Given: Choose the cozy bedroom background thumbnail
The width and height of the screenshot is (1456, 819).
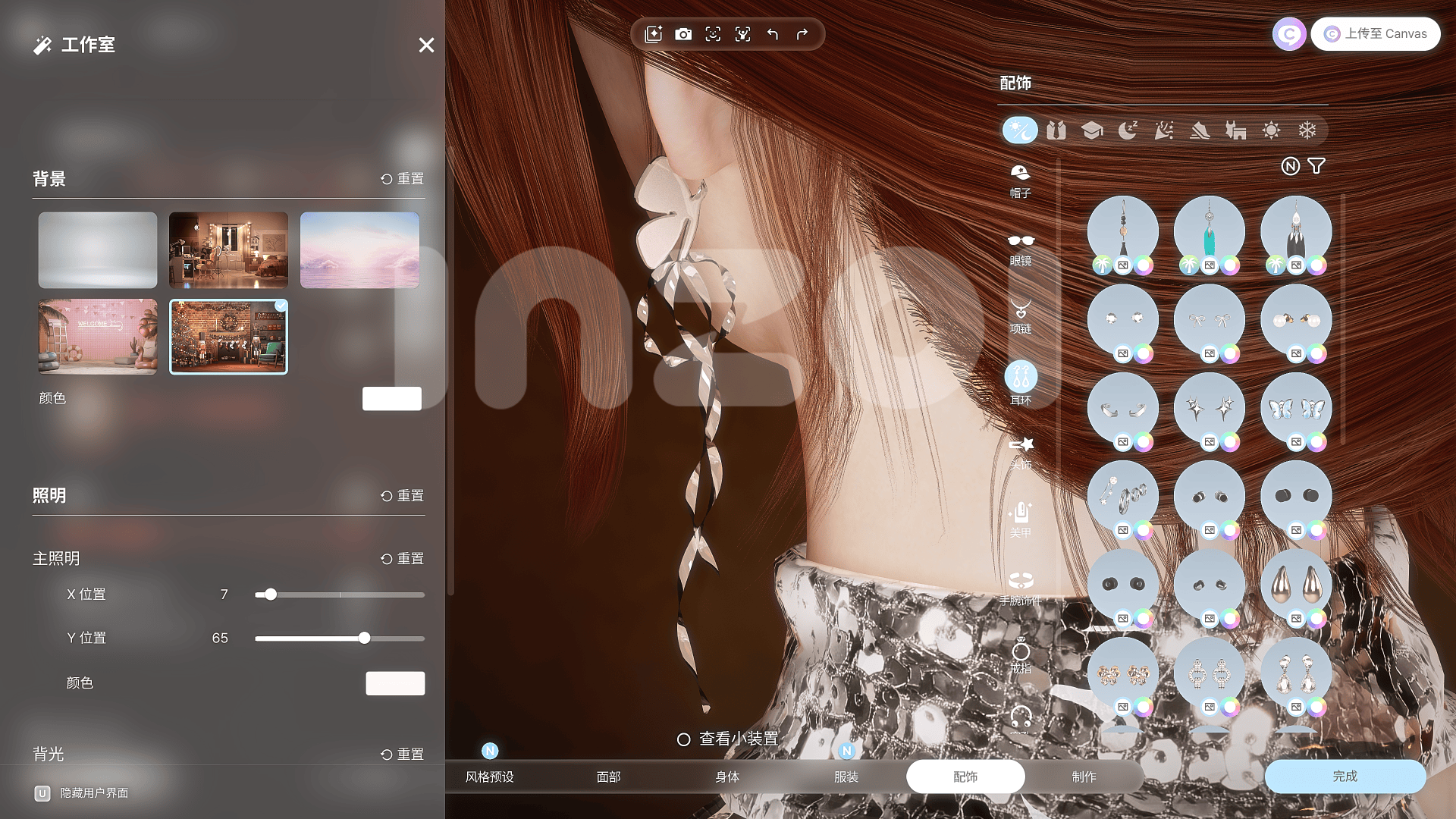Looking at the screenshot, I should 228,250.
